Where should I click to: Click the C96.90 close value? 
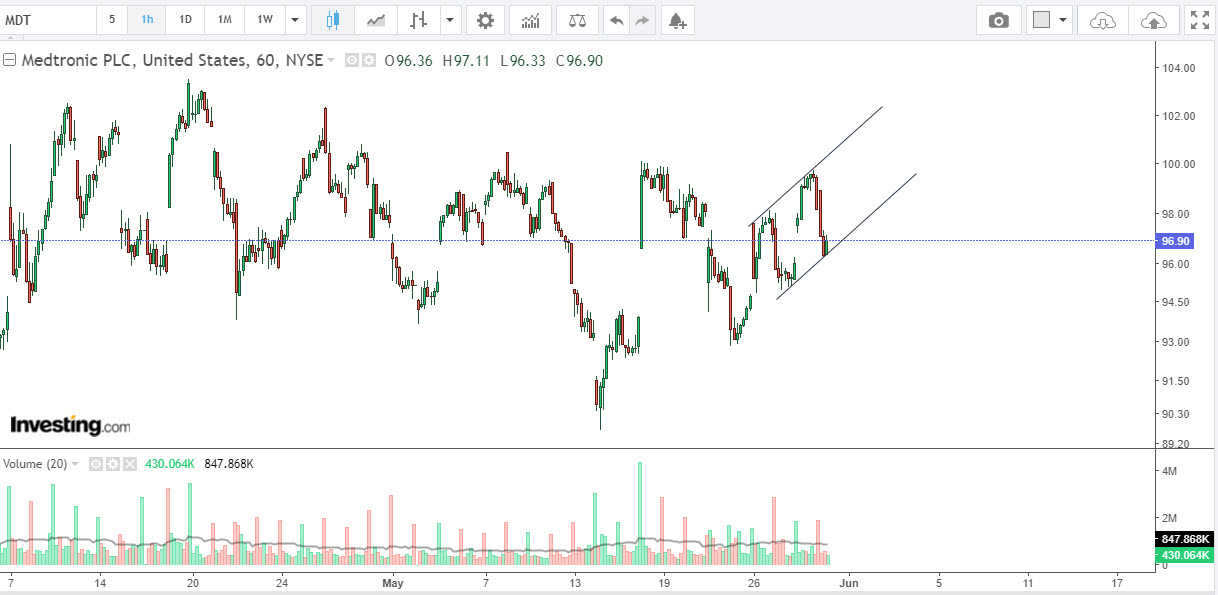(x=579, y=61)
